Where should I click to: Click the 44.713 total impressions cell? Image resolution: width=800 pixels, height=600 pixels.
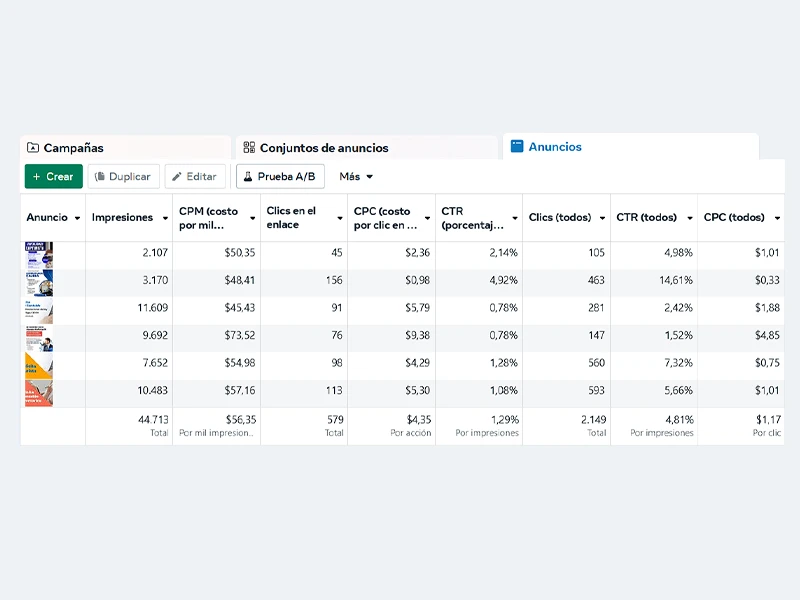(x=128, y=425)
